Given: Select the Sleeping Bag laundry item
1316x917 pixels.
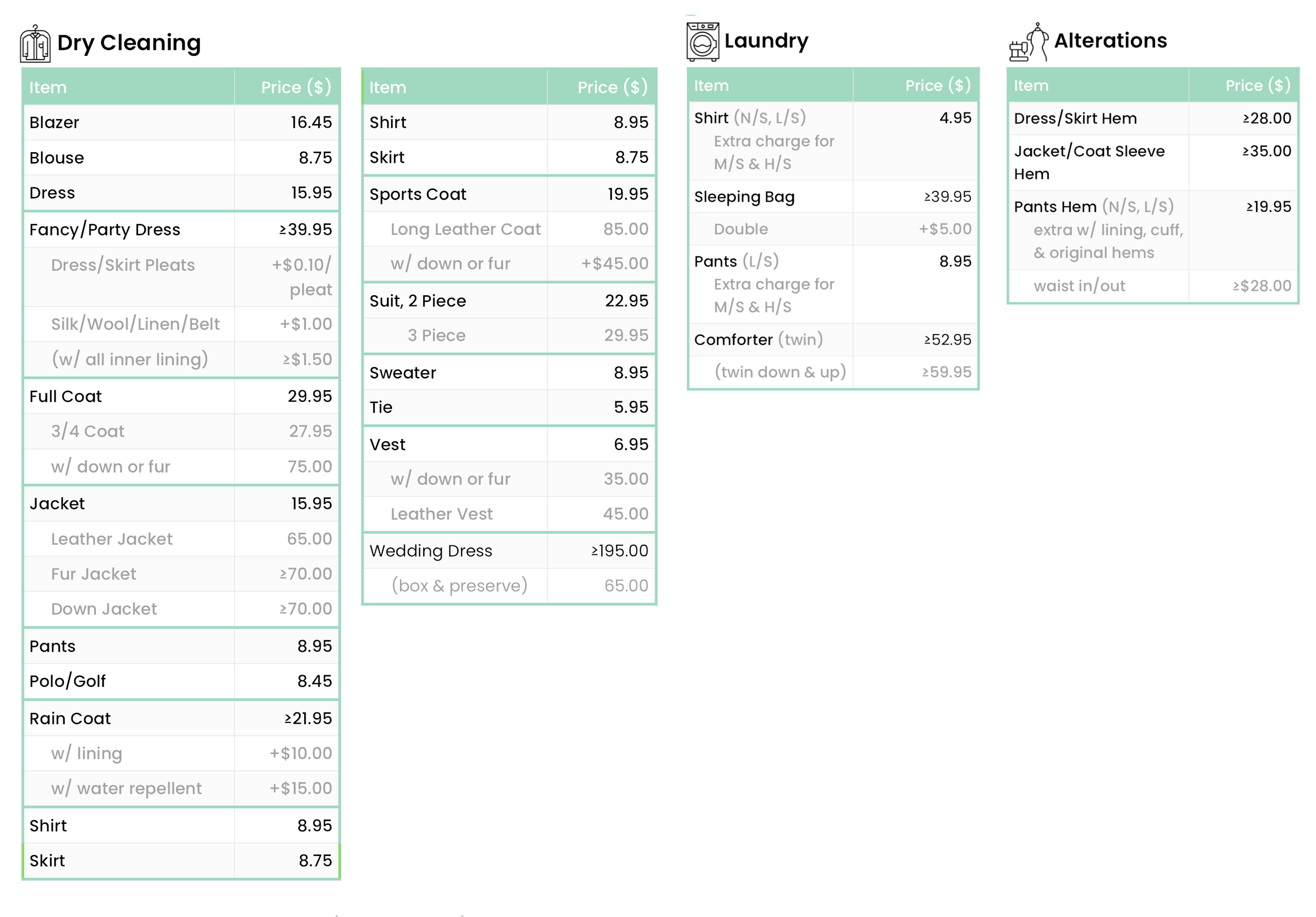Looking at the screenshot, I should point(744,196).
